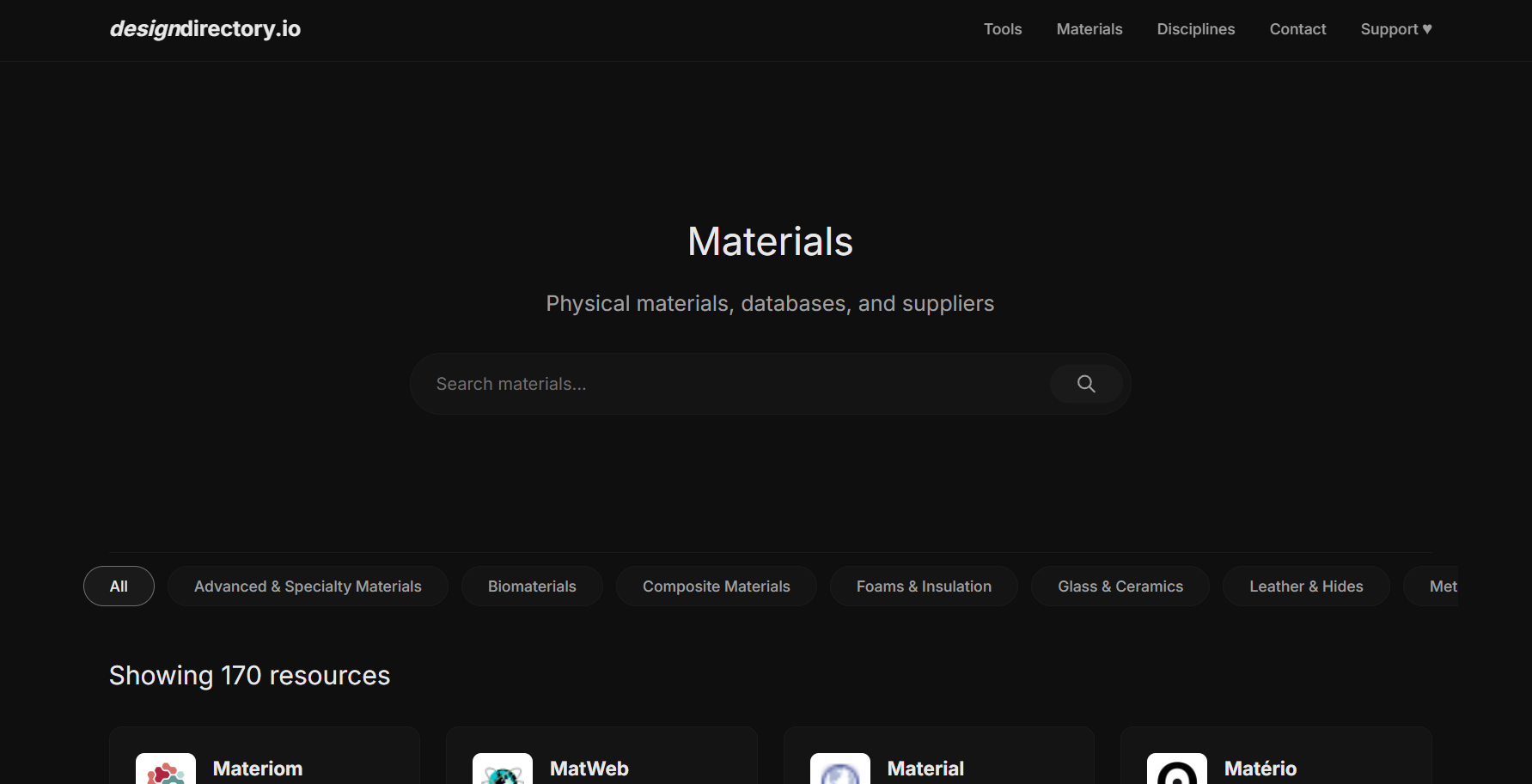Click the Matério black circle logo
Image resolution: width=1532 pixels, height=784 pixels.
click(1176, 770)
